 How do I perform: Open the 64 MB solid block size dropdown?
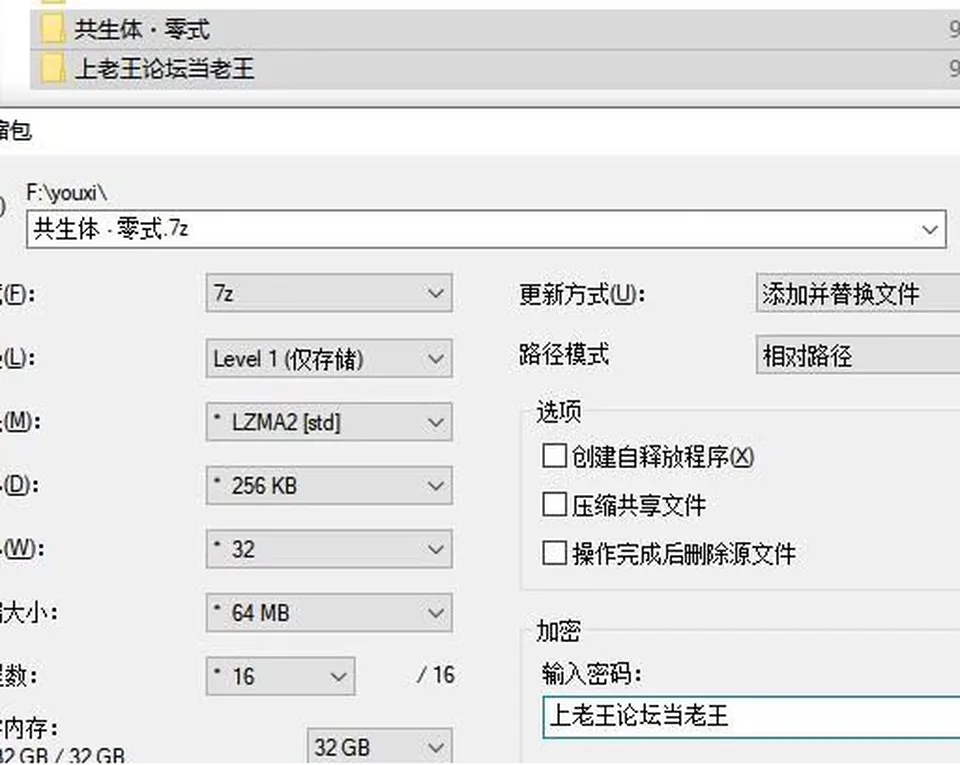pos(329,613)
